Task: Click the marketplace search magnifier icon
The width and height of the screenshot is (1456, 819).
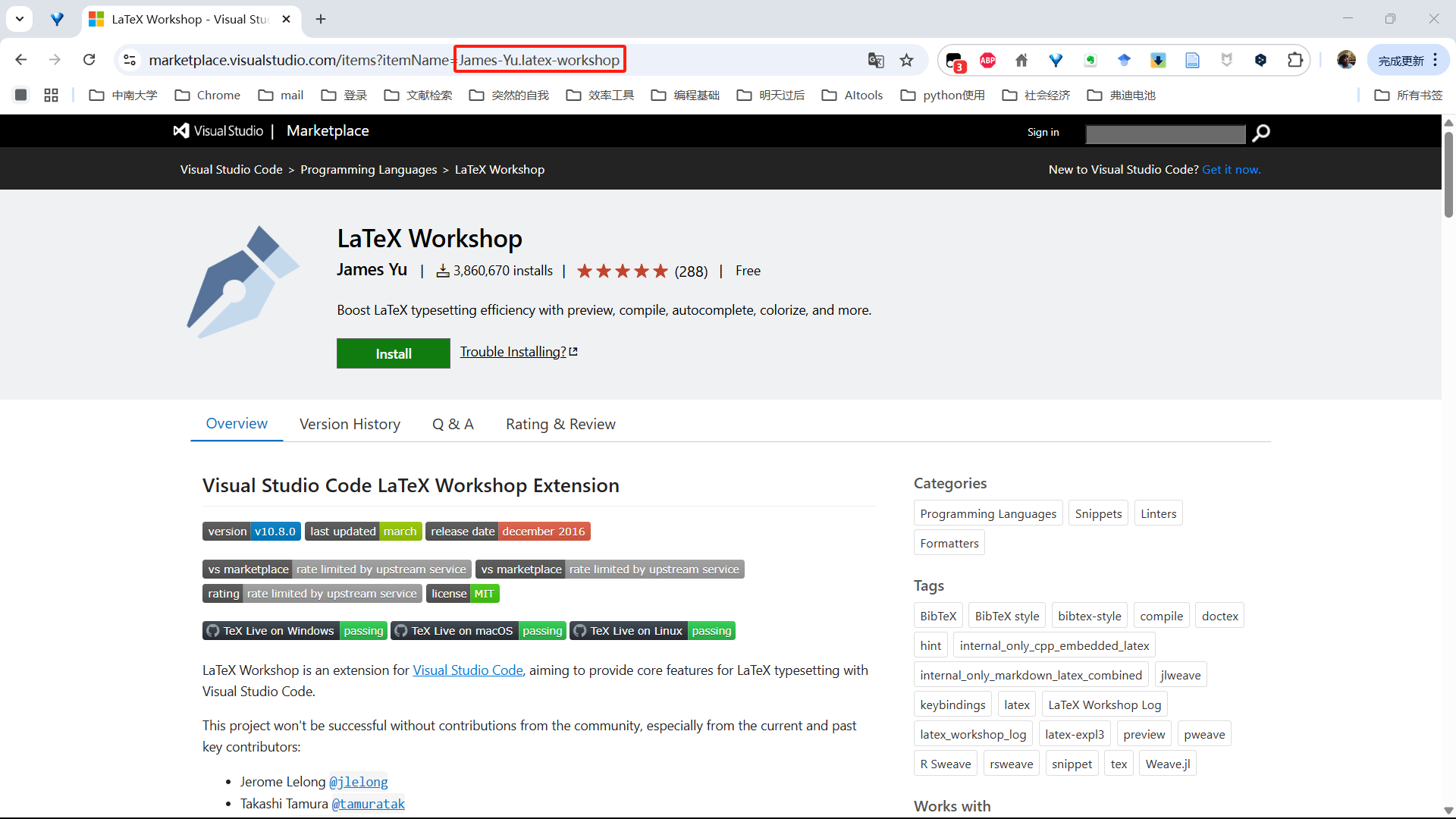Action: point(1261,133)
